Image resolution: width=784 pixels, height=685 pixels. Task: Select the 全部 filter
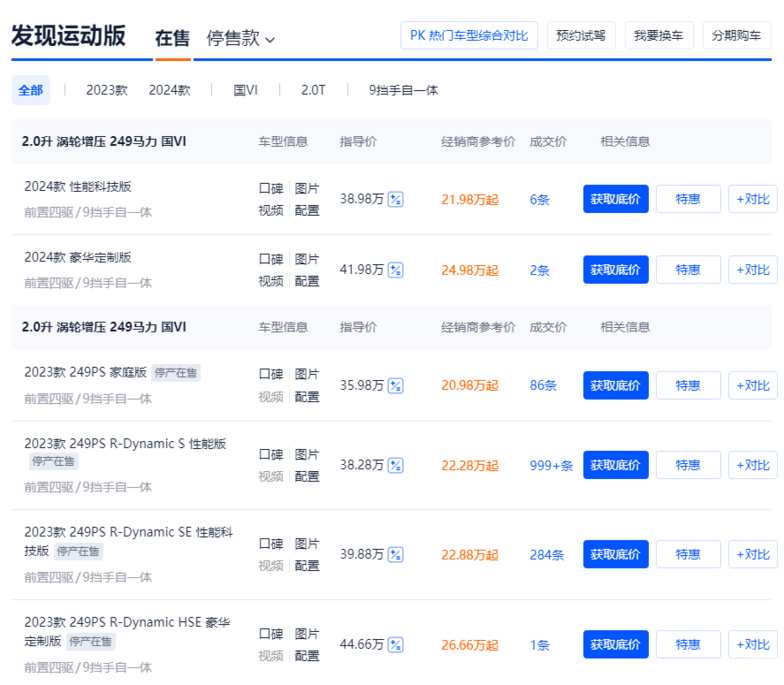[30, 90]
